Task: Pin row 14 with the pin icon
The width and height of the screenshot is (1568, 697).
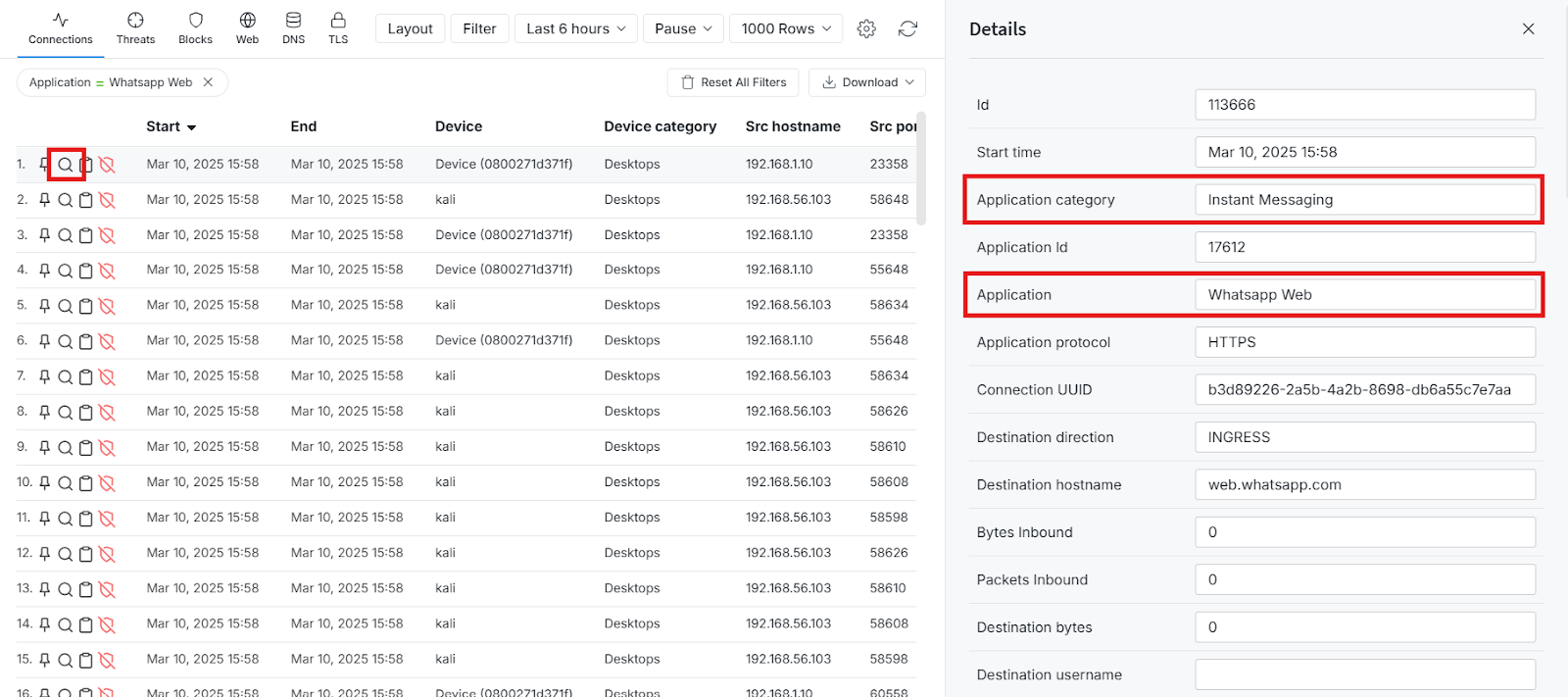Action: coord(44,624)
